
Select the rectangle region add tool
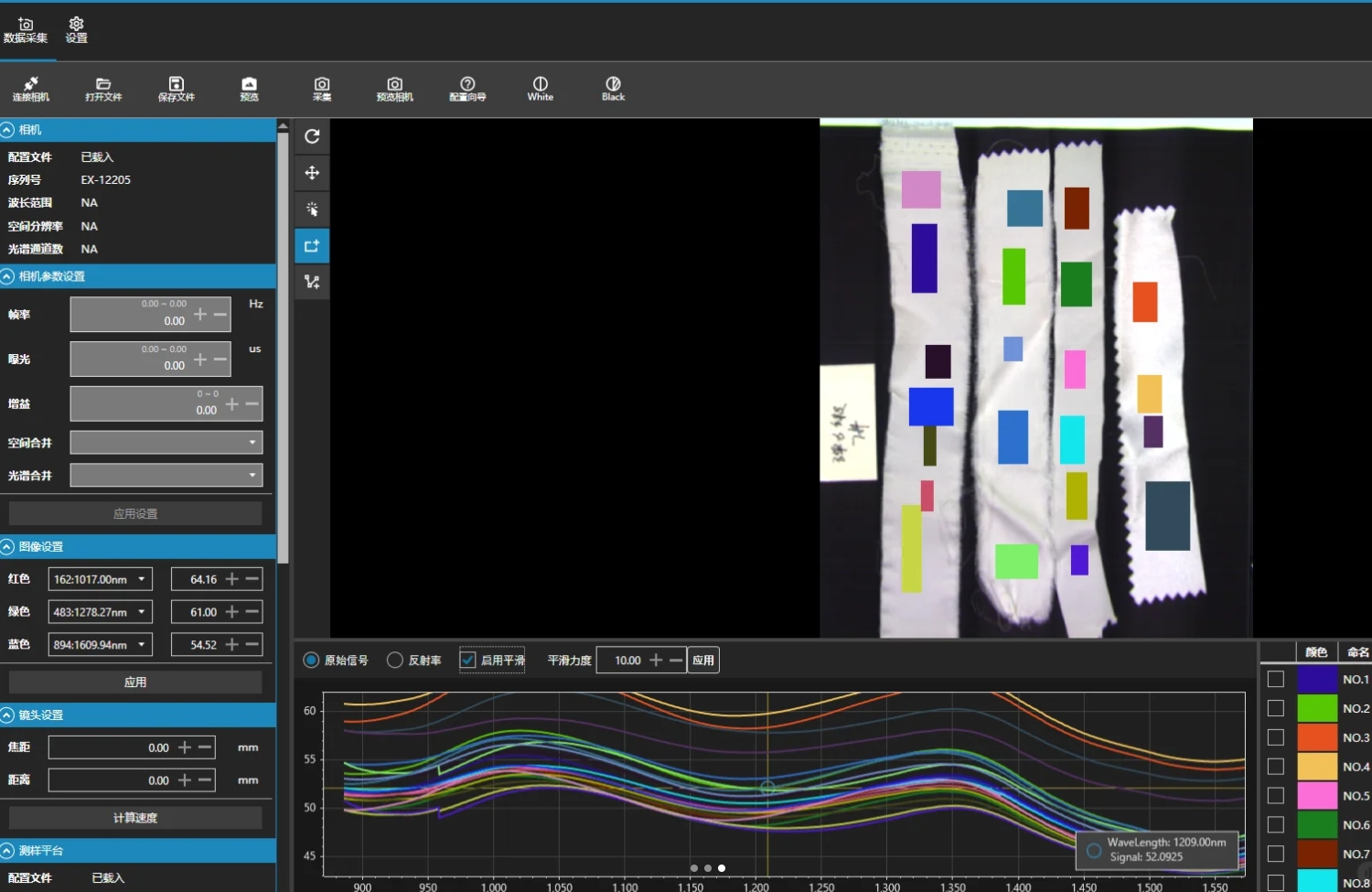click(x=312, y=246)
